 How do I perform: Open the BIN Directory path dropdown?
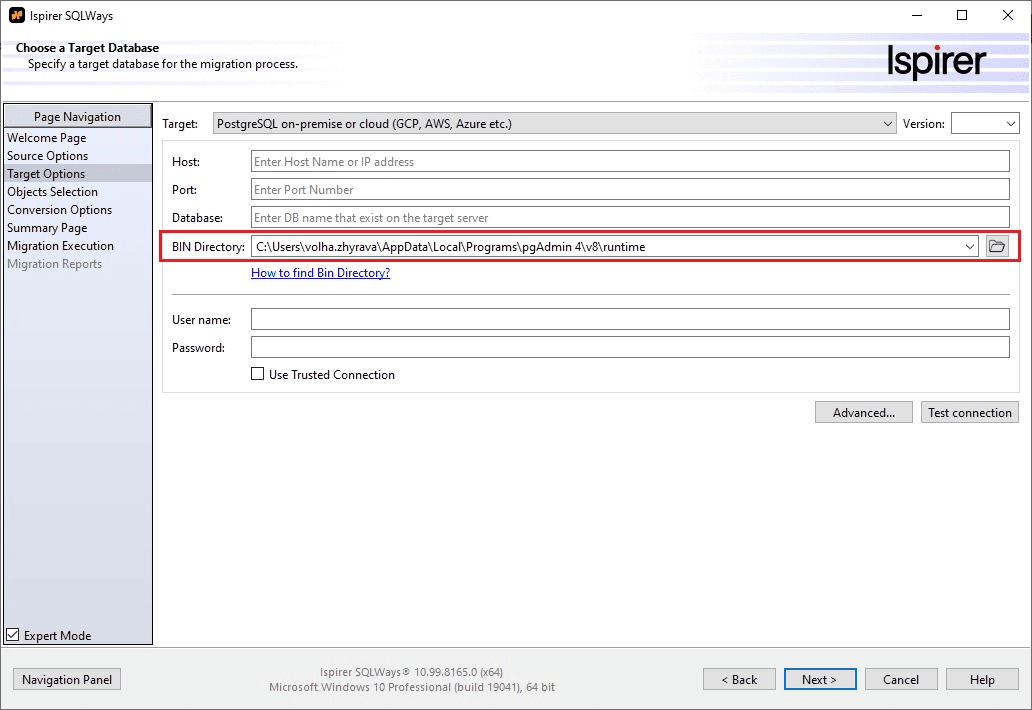pos(969,246)
